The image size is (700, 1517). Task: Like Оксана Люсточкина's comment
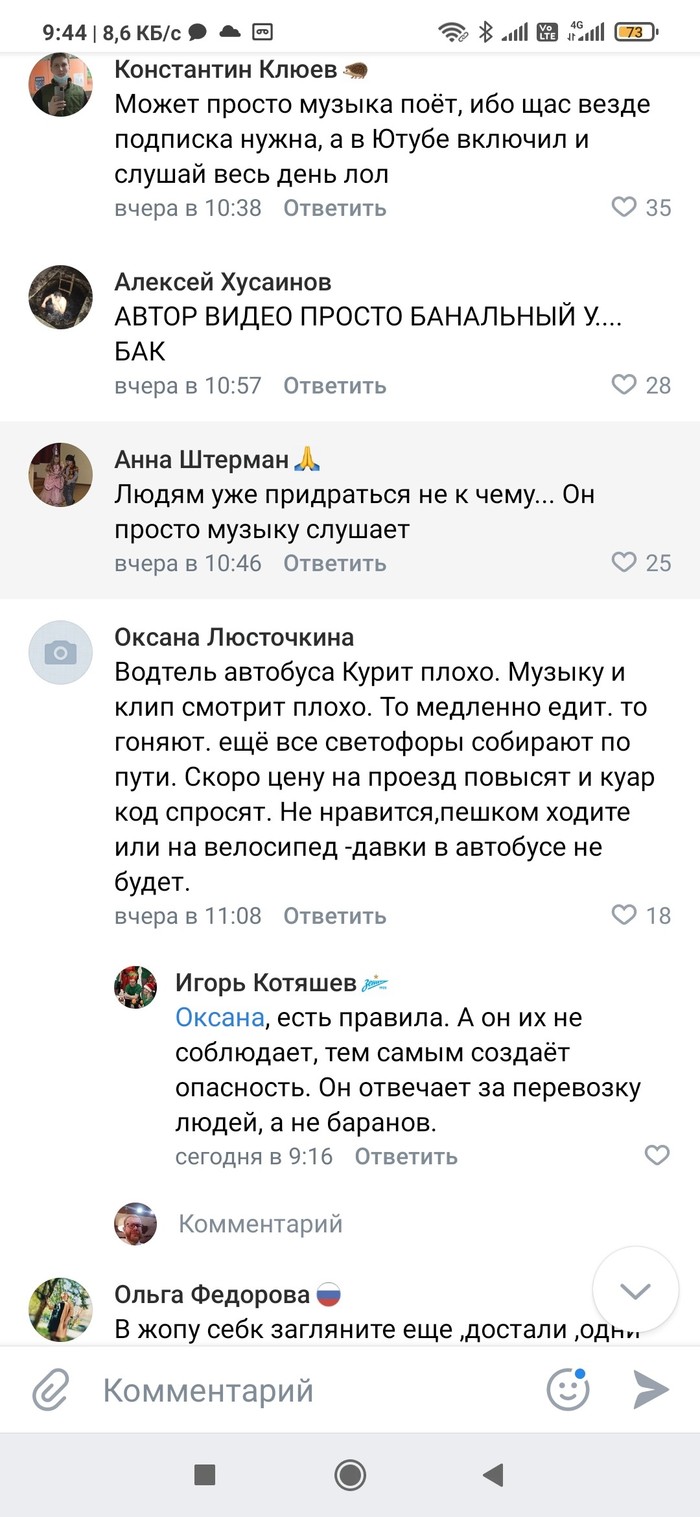point(624,915)
